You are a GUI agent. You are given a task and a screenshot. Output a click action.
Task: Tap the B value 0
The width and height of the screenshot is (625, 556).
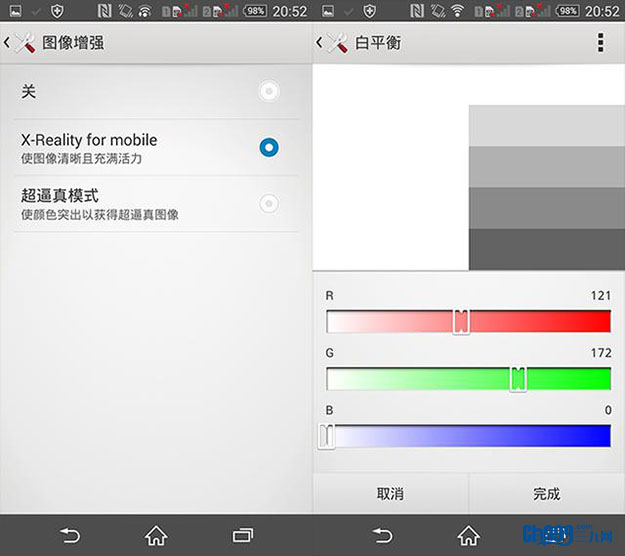[x=608, y=410]
